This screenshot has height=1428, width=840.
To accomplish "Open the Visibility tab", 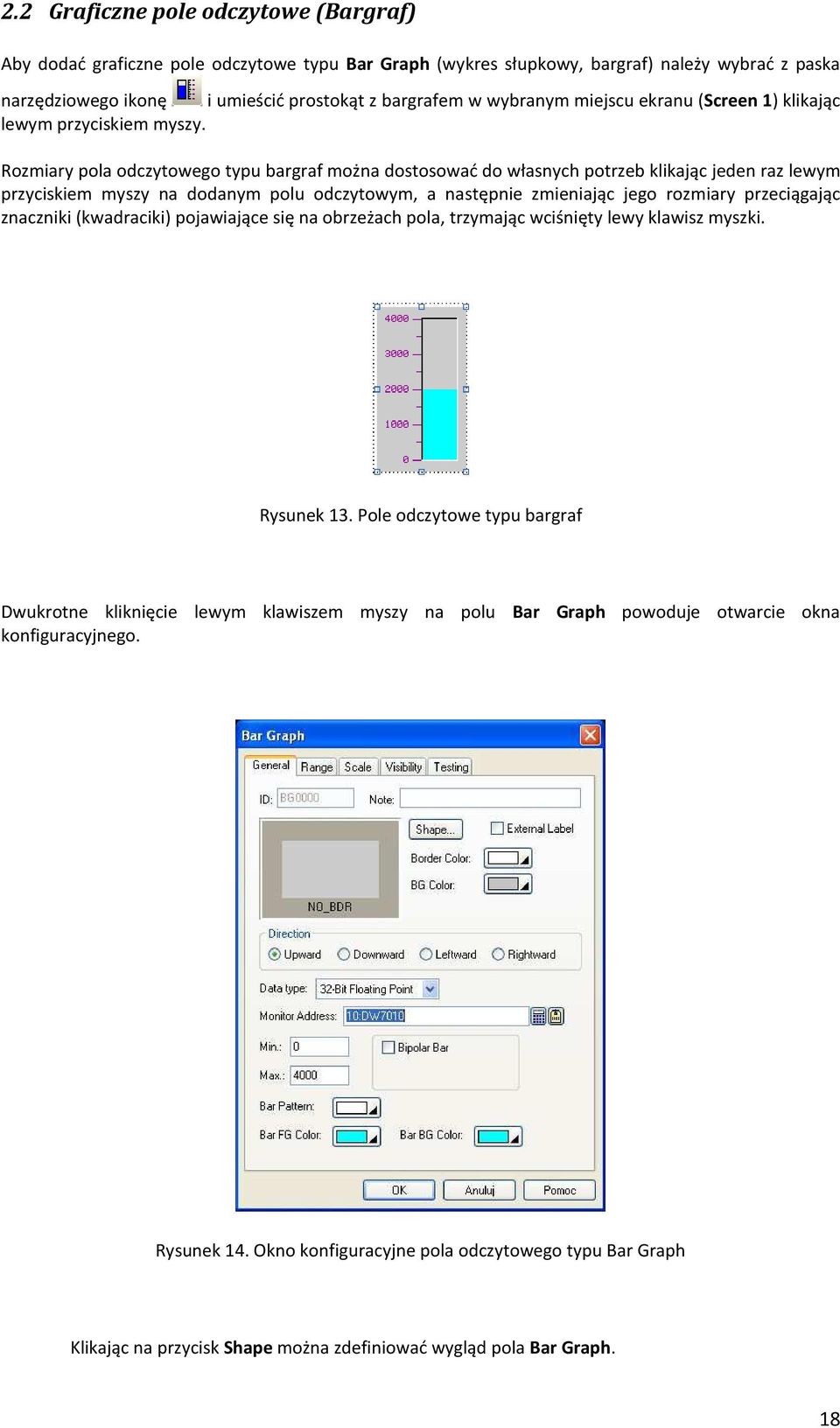I will pyautogui.click(x=403, y=767).
